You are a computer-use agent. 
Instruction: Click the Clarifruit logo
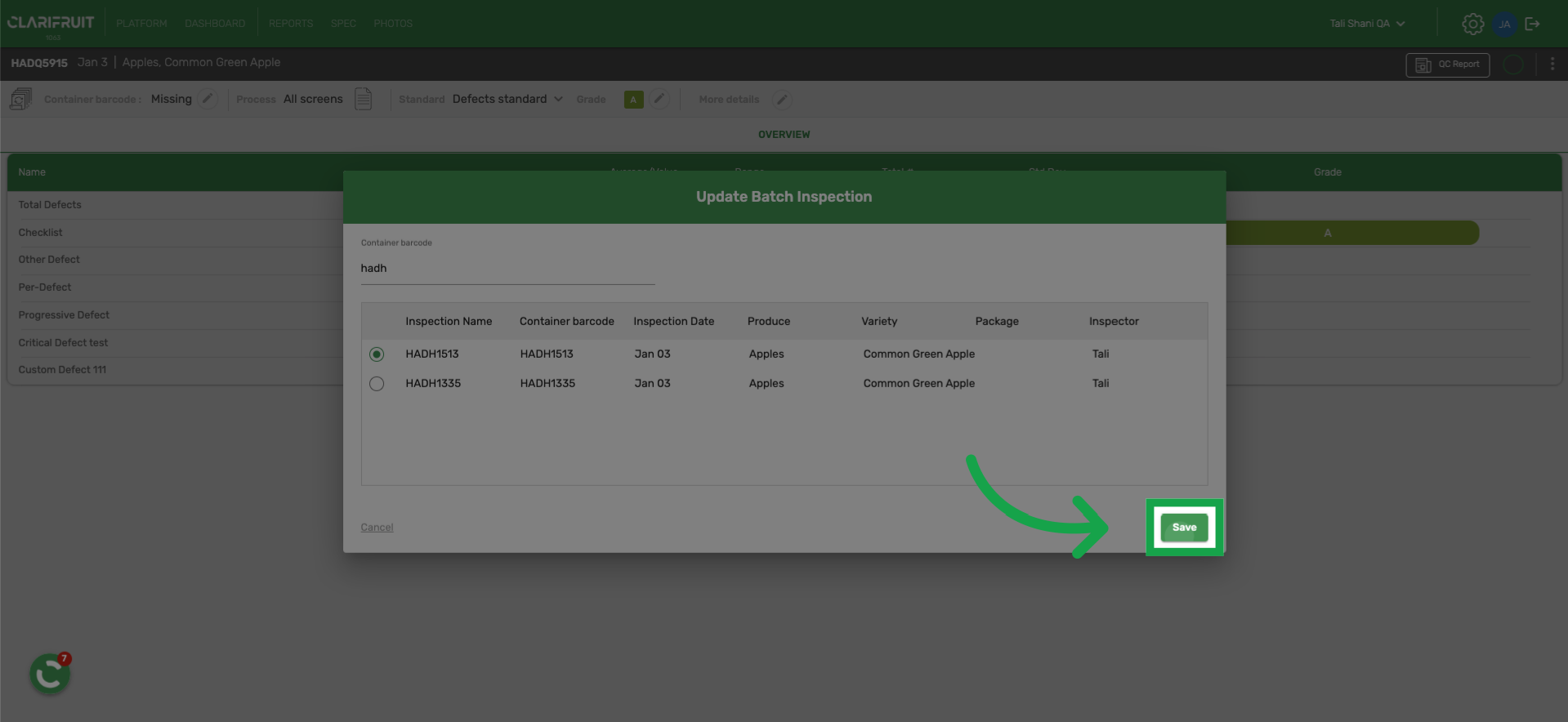pos(51,24)
